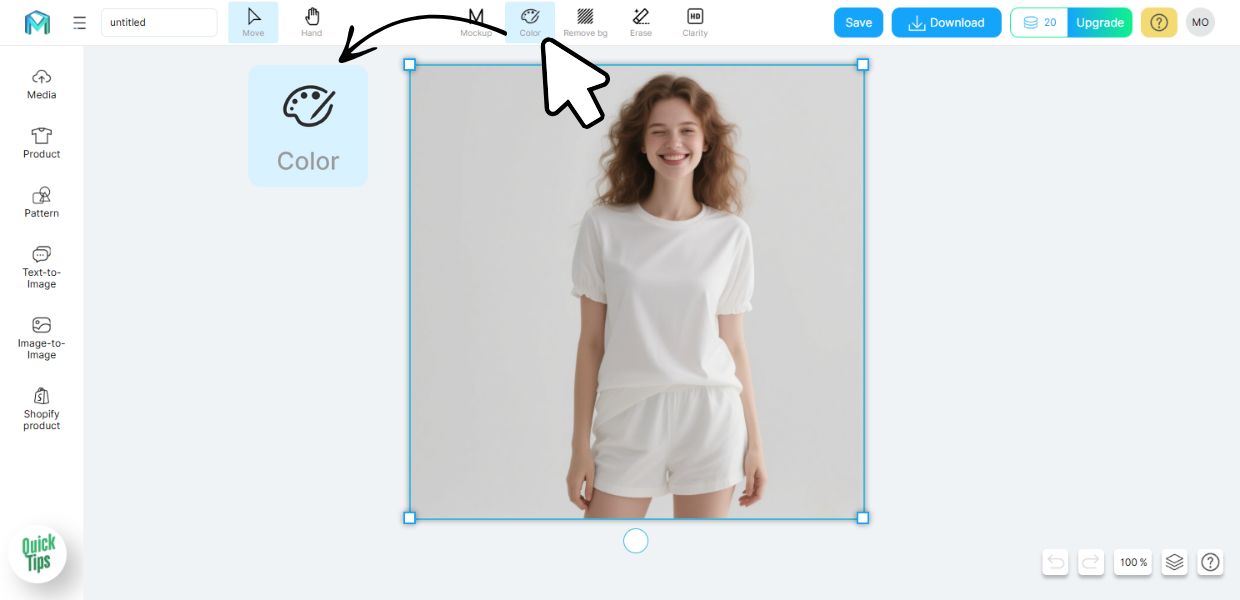Image resolution: width=1240 pixels, height=600 pixels.
Task: Edit the untitled project name field
Action: point(159,22)
